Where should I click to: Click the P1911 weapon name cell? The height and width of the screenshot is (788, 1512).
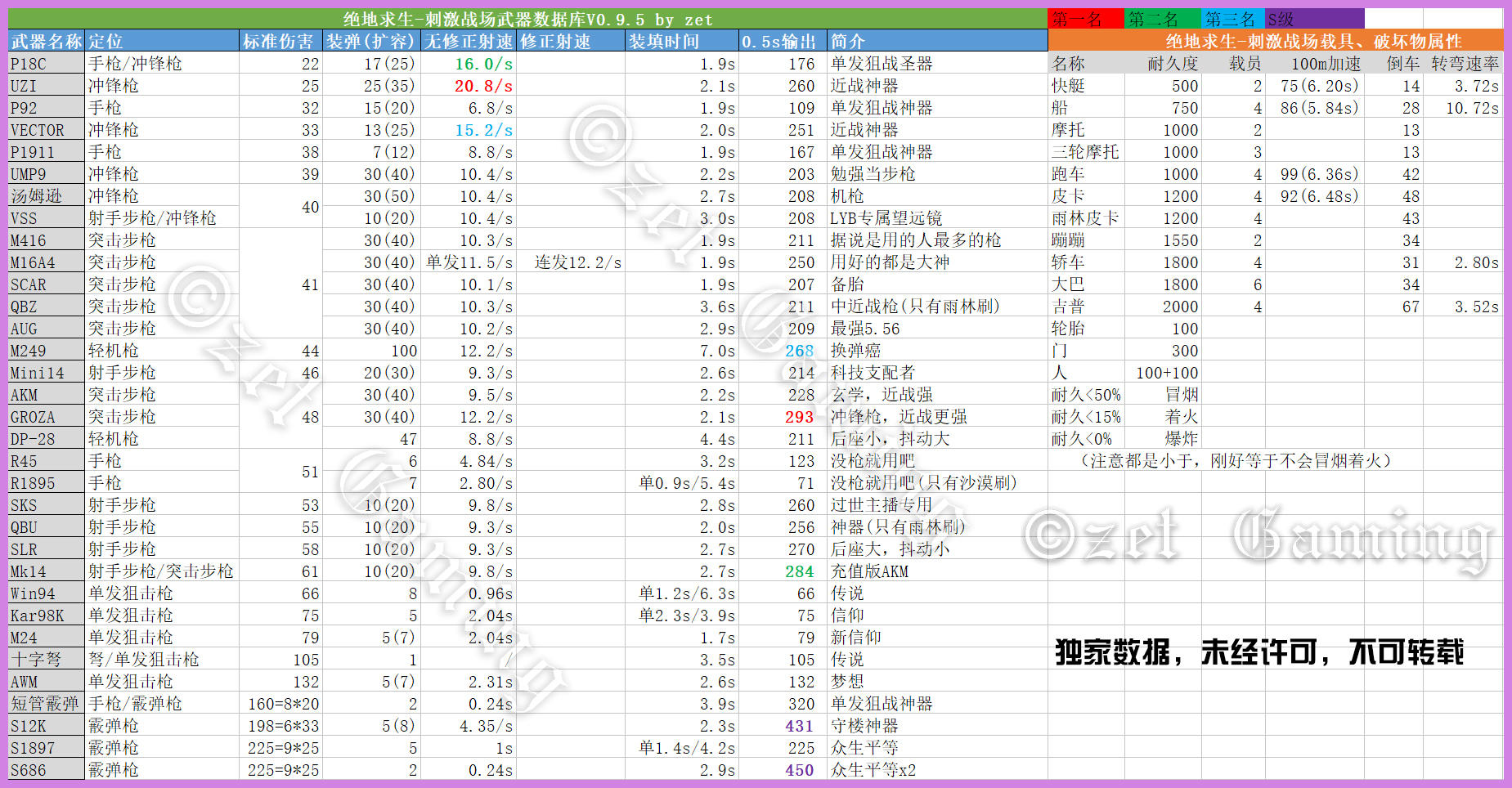coord(47,152)
